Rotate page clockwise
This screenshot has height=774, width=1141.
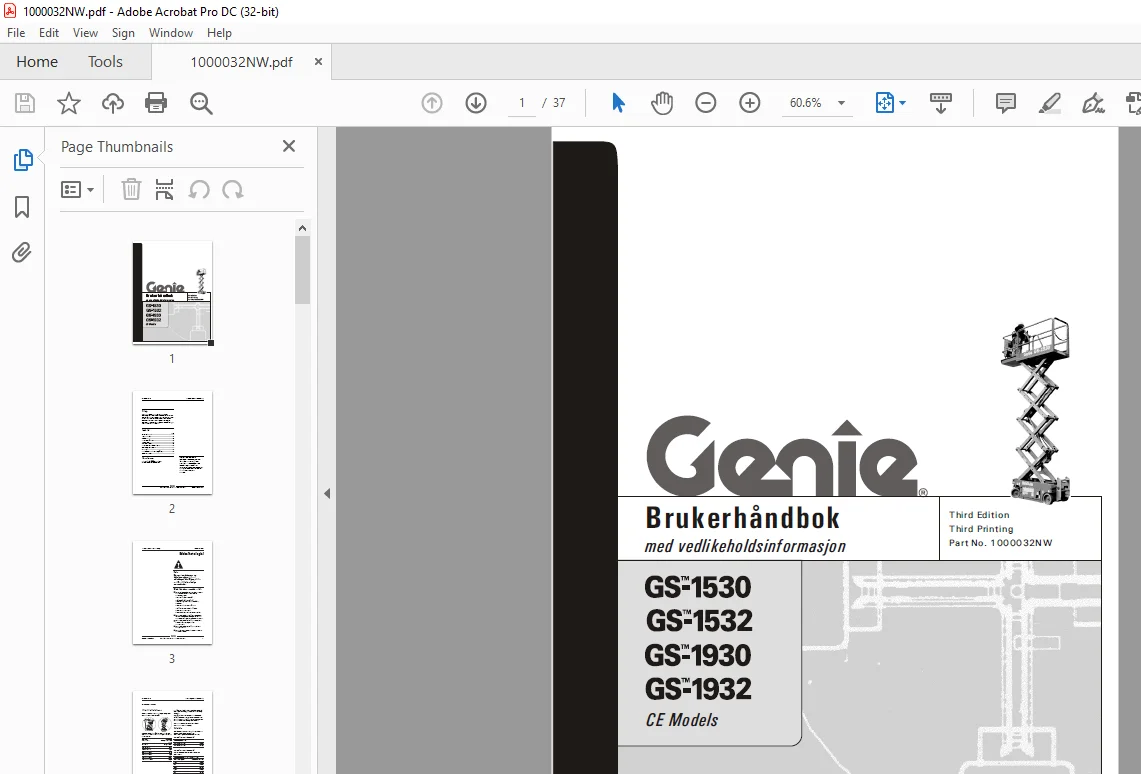point(233,190)
